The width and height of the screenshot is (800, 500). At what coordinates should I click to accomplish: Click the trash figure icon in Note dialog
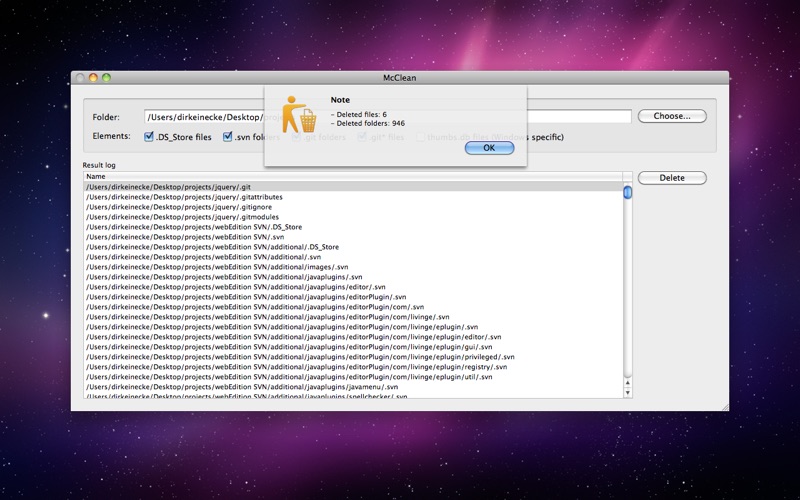pos(299,114)
